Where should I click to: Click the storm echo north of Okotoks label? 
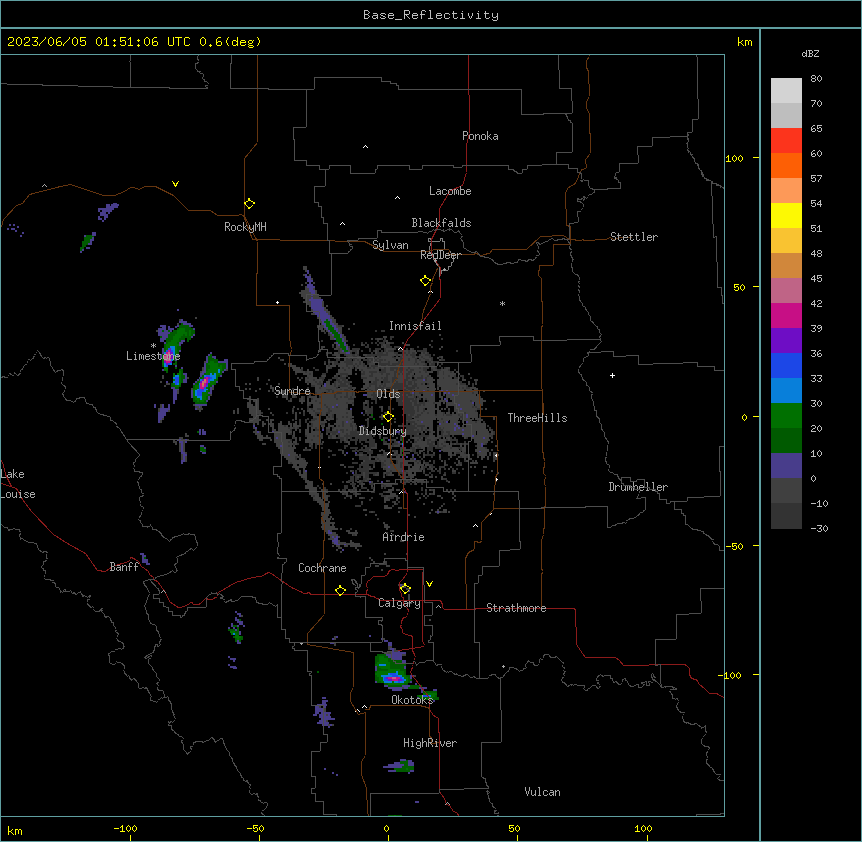pos(393,671)
